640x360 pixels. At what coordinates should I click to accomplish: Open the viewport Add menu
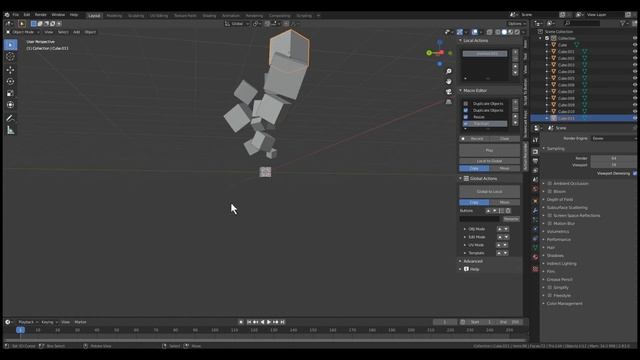76,32
